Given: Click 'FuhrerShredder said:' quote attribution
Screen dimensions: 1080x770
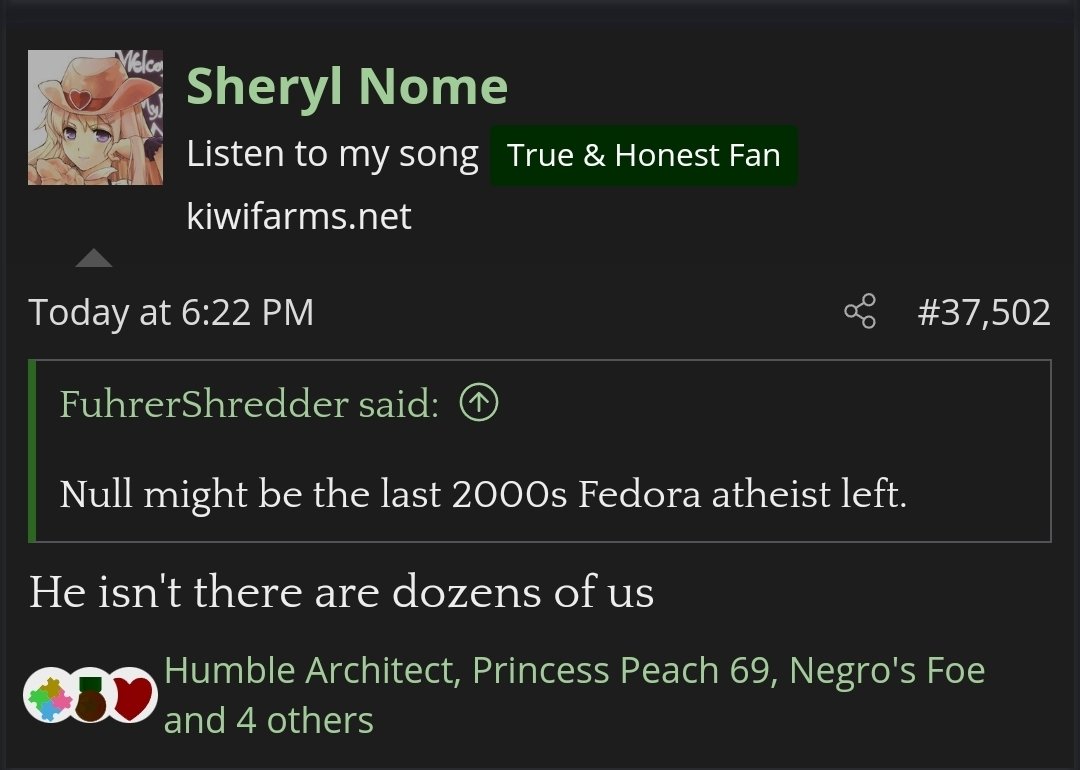Looking at the screenshot, I should (x=249, y=404).
